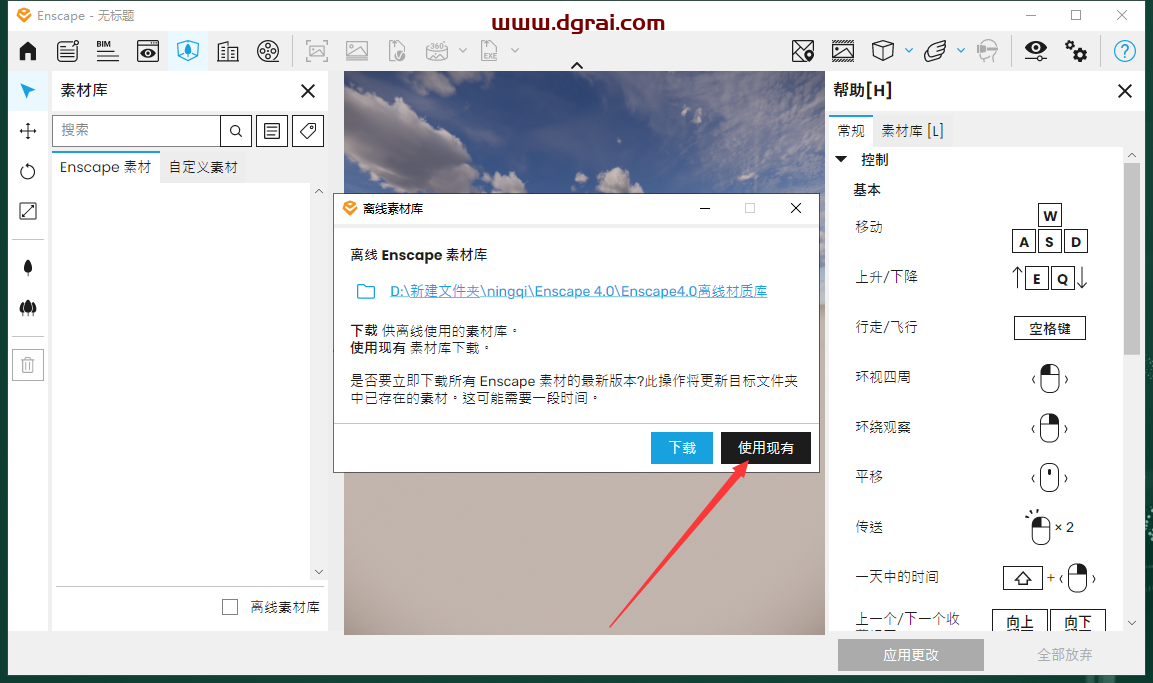The image size is (1153, 683).
Task: Open general settings gears icon
Action: (1076, 51)
